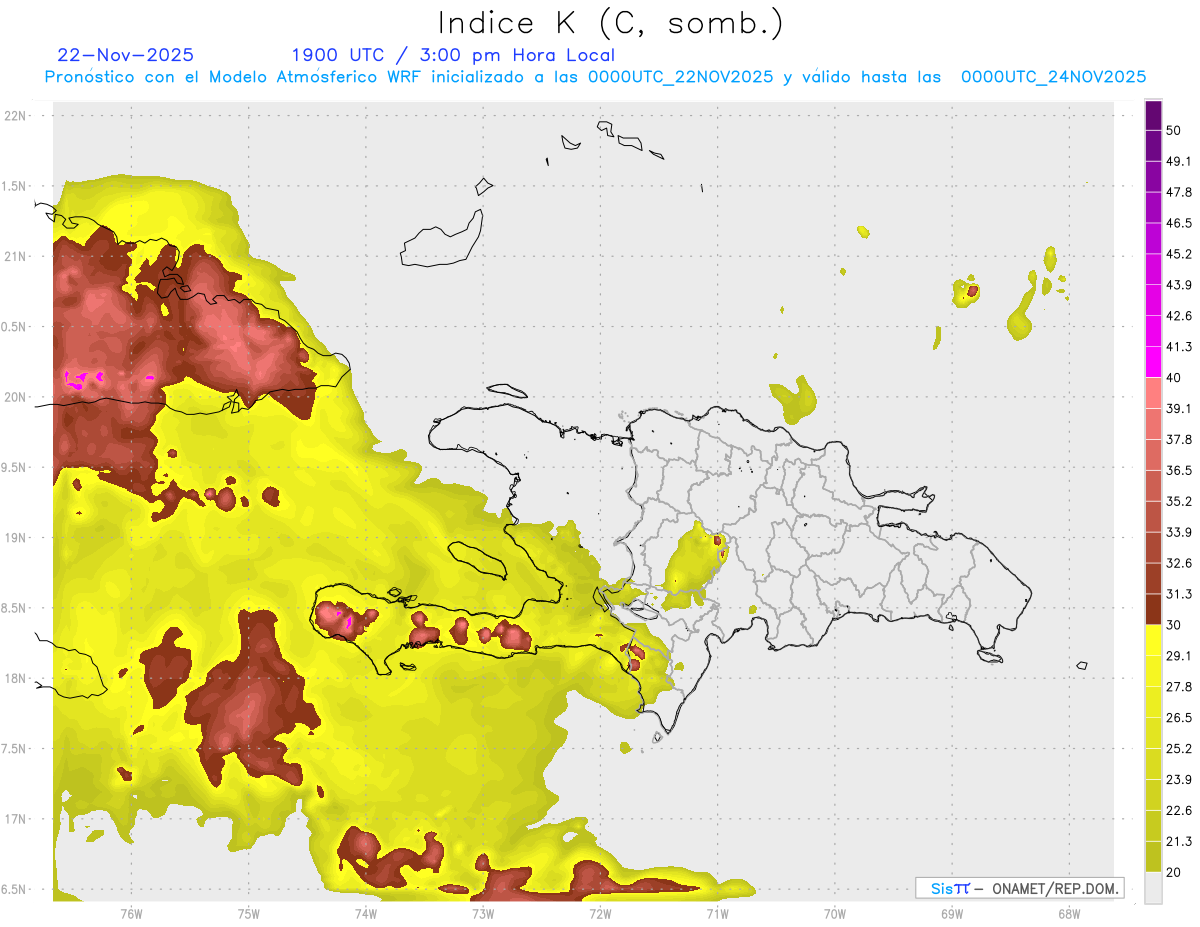Click the "37.8" colorbar value

1179,440
